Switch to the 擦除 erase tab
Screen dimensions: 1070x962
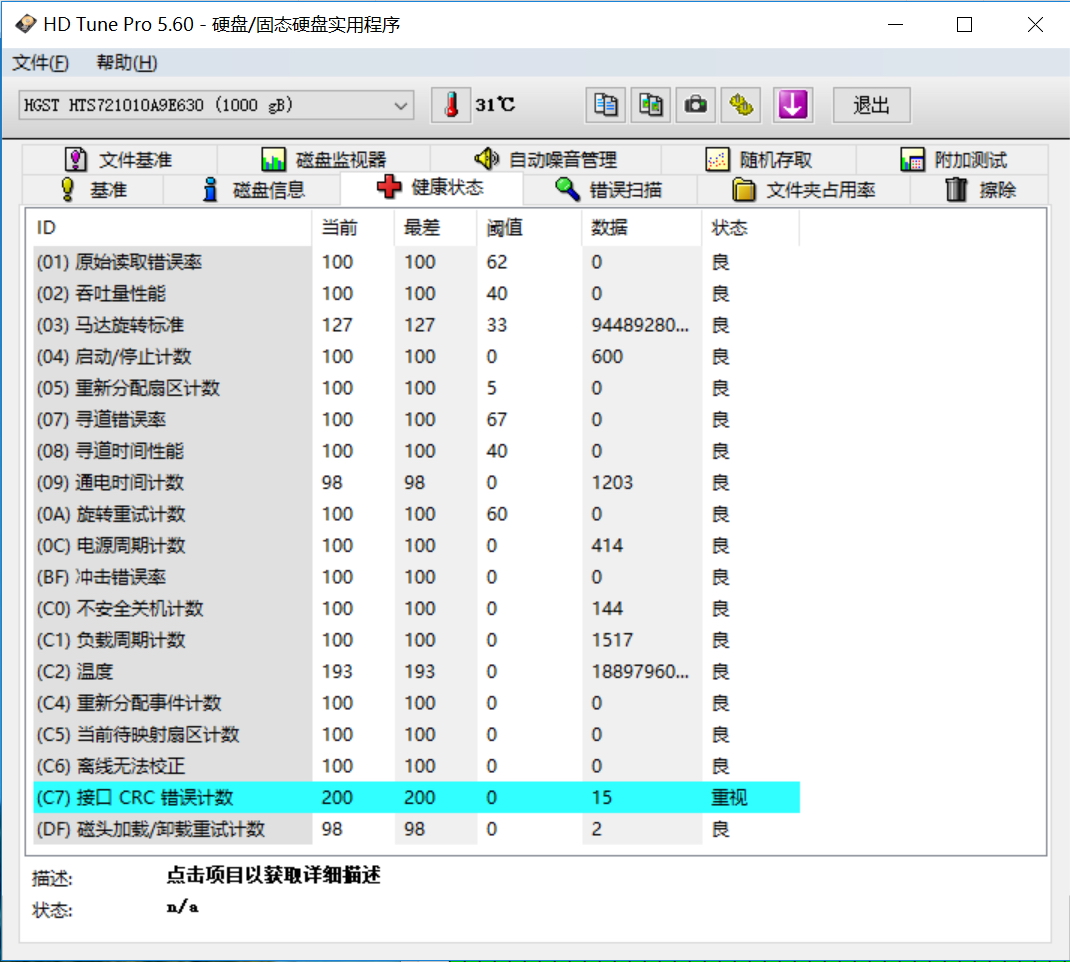click(x=981, y=190)
